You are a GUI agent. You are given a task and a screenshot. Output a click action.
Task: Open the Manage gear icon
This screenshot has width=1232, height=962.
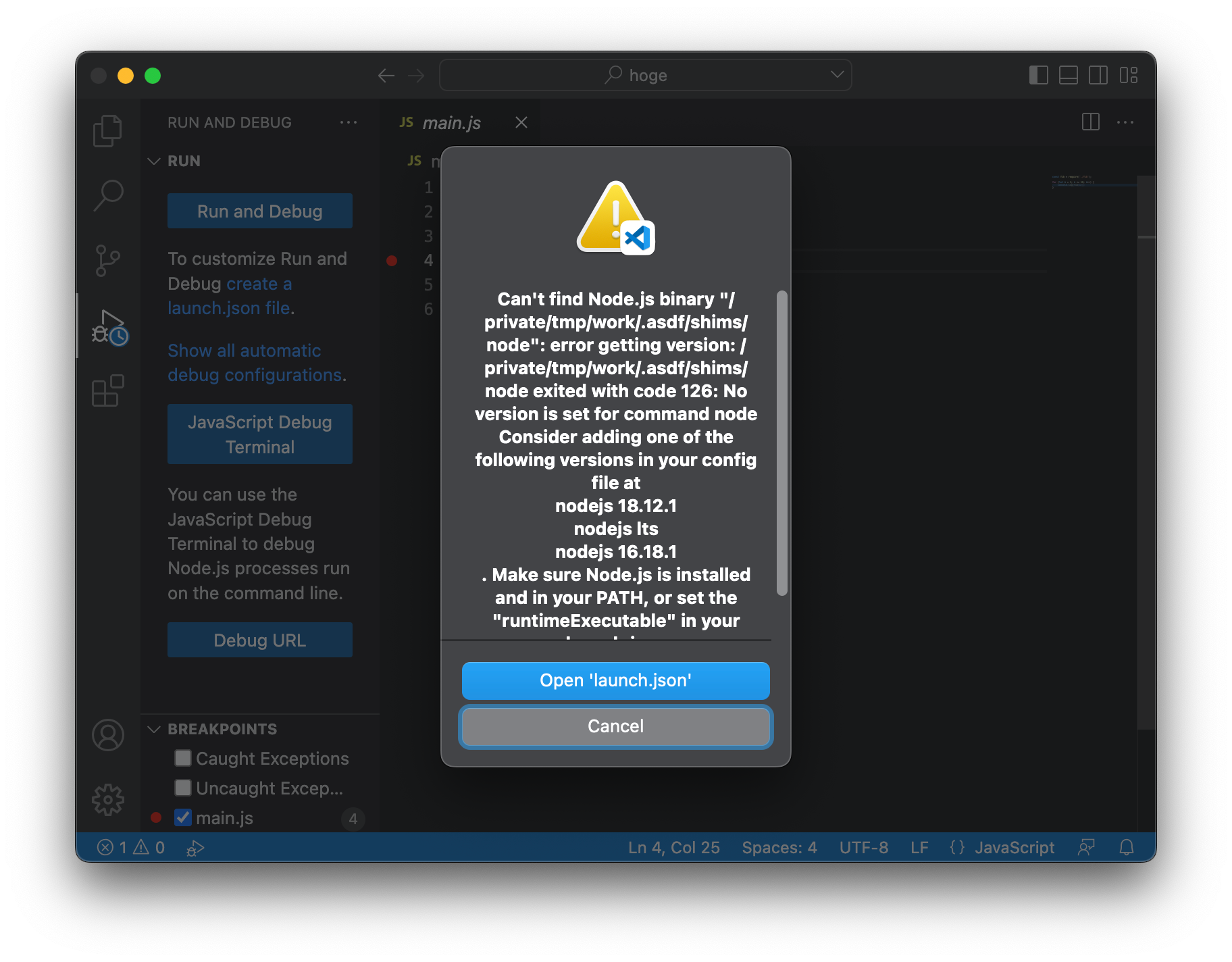(108, 800)
